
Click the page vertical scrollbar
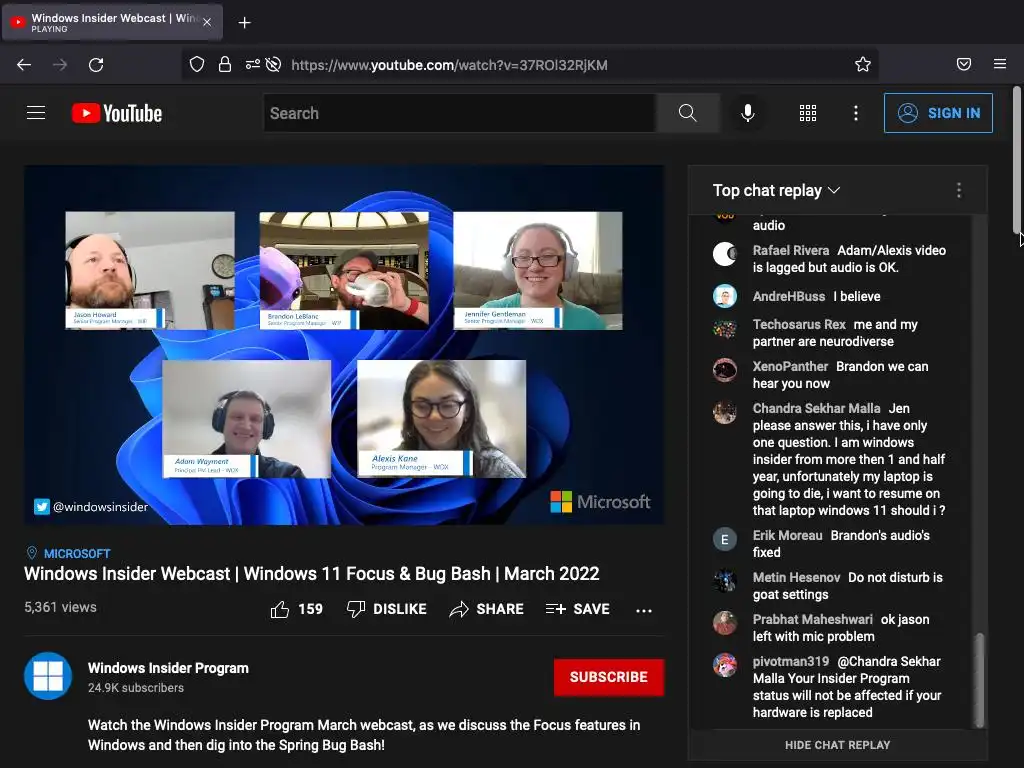tap(1017, 159)
